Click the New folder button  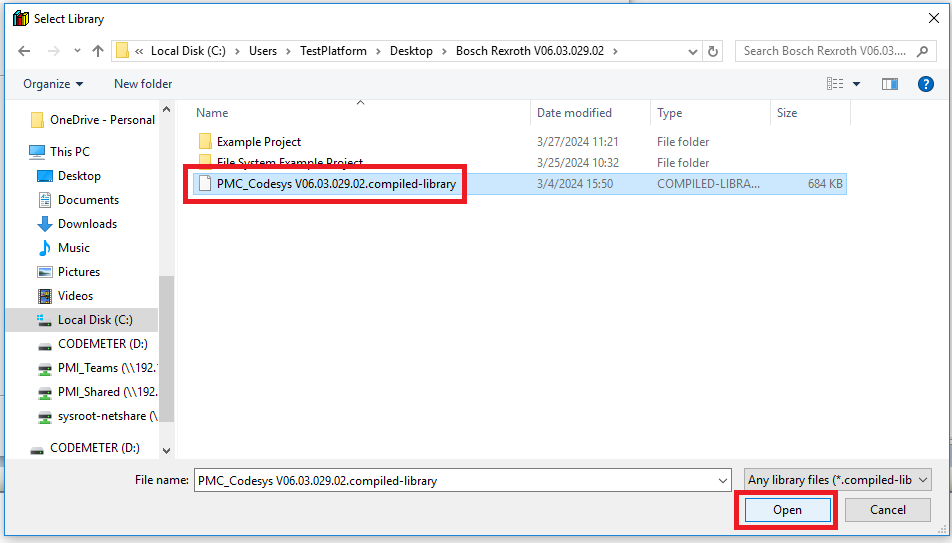point(143,84)
